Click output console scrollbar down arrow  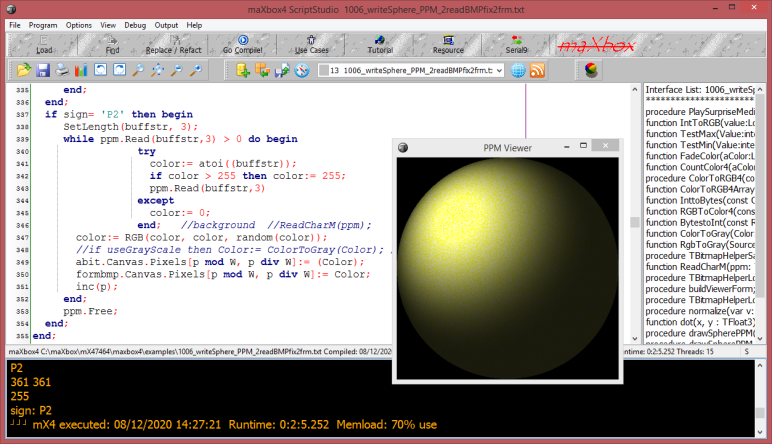pyautogui.click(x=760, y=432)
